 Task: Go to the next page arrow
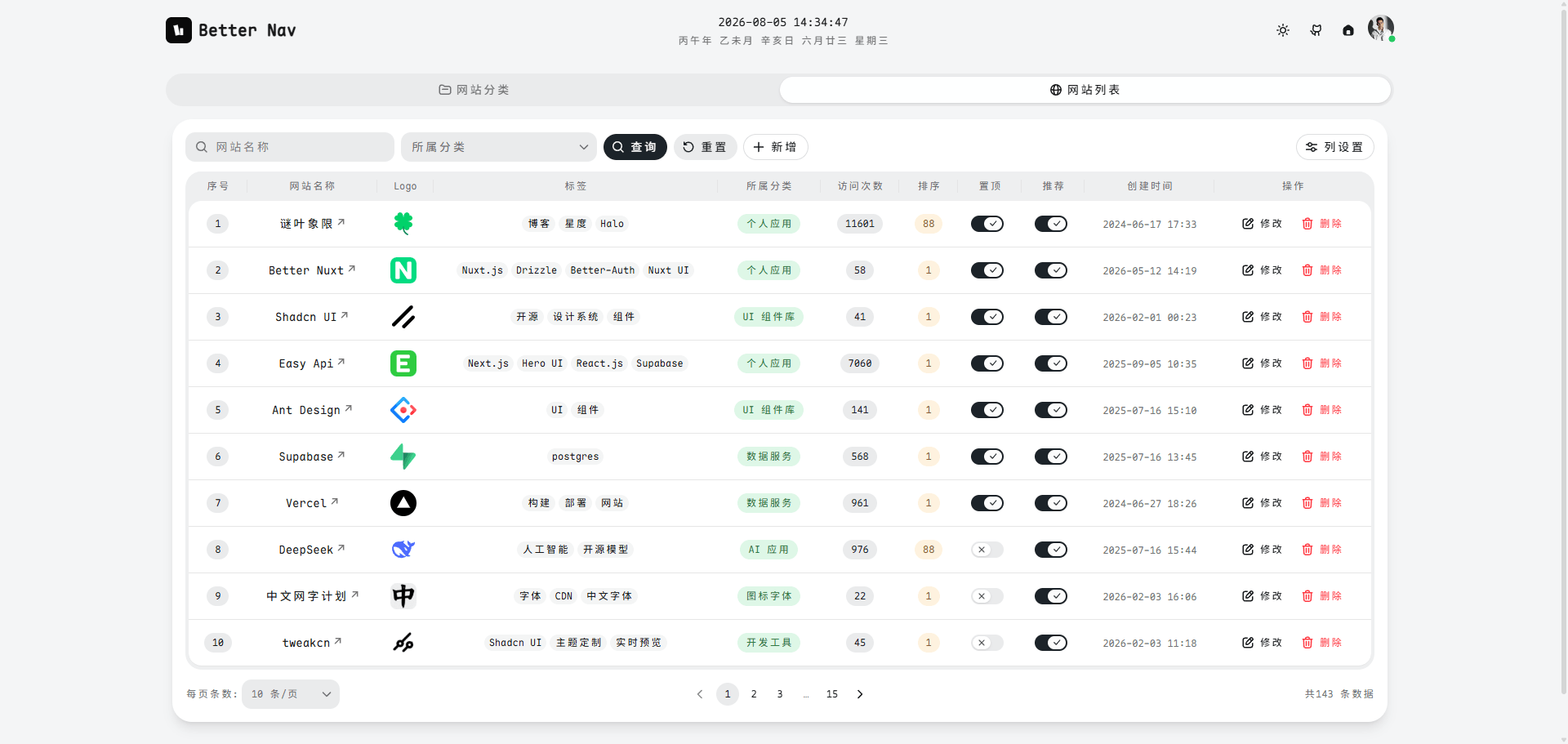click(x=860, y=694)
